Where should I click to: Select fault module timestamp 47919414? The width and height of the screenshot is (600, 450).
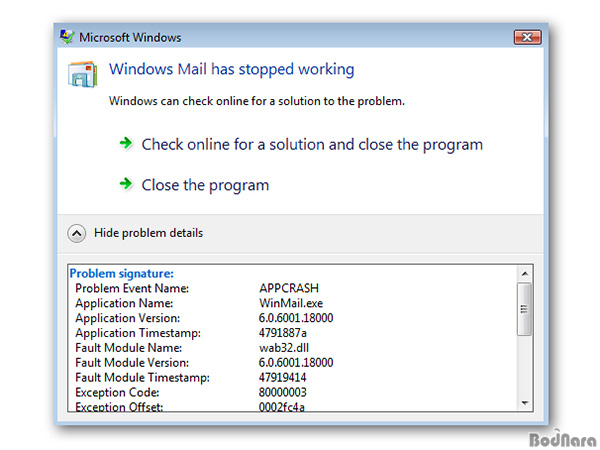pos(282,378)
